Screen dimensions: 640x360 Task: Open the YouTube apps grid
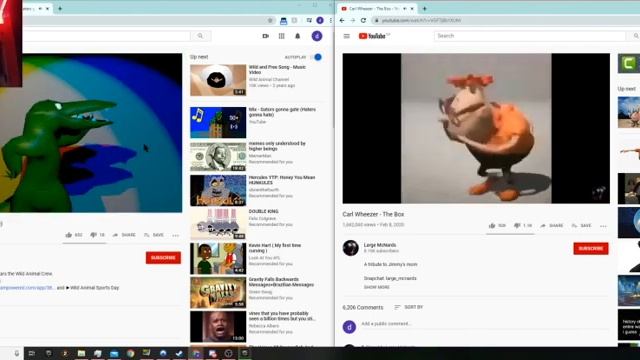coord(282,36)
